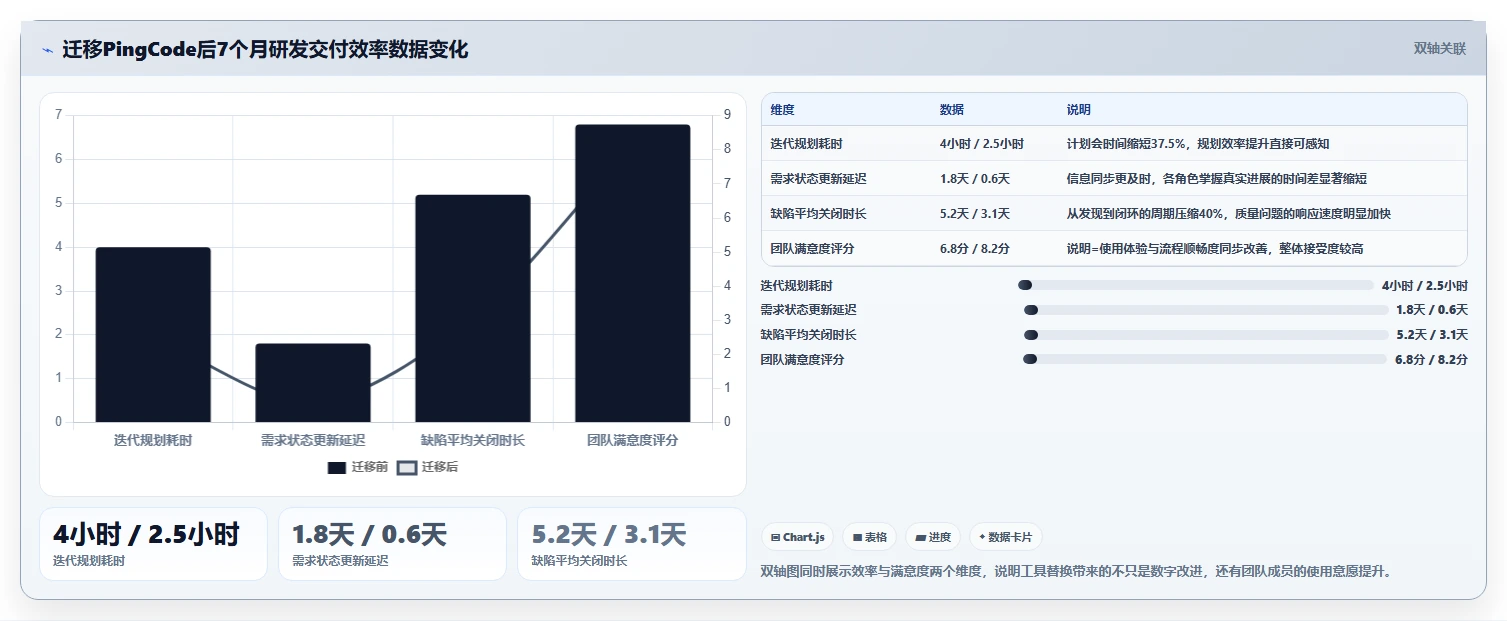Click the description starting 计划会时间缩短37.5%
The height and width of the screenshot is (621, 1507).
coord(1198,144)
